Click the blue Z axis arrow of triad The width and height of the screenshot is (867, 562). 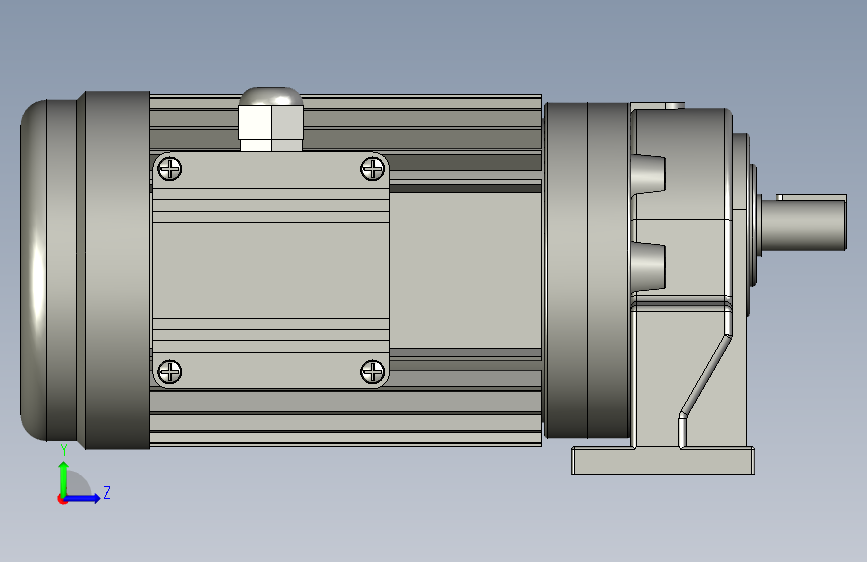pyautogui.click(x=83, y=498)
